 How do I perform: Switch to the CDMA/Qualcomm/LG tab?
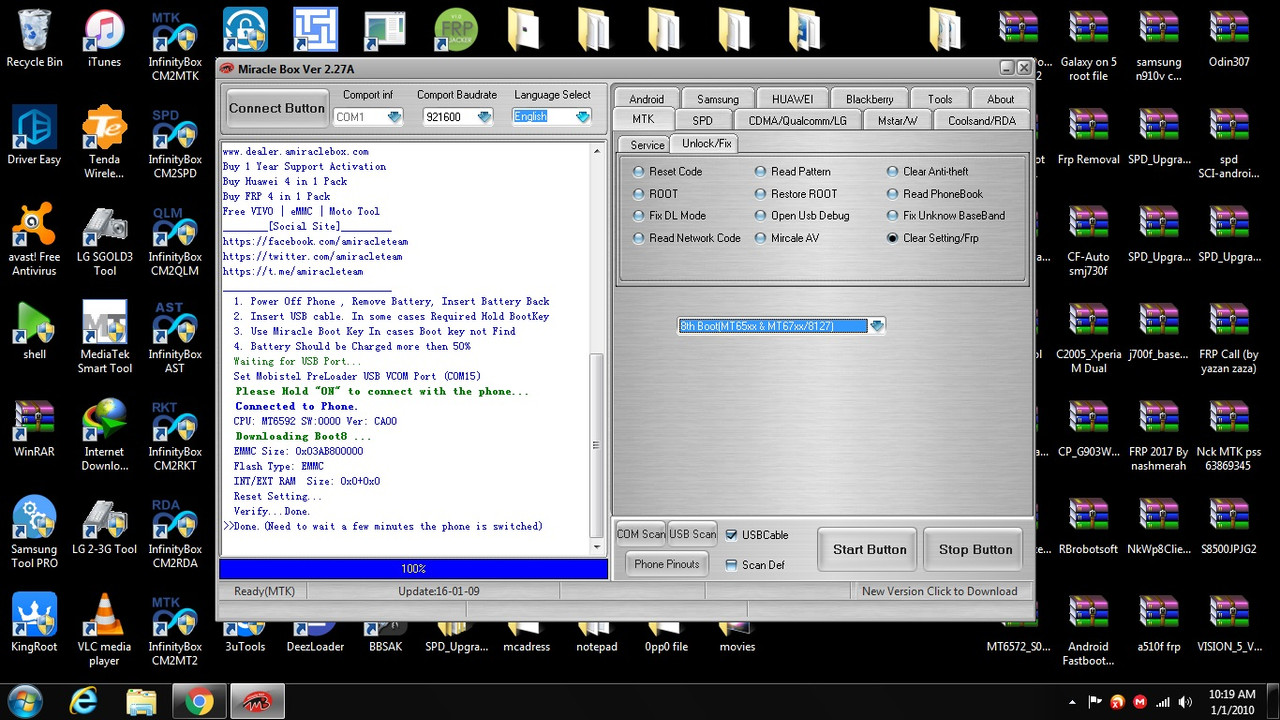point(797,120)
